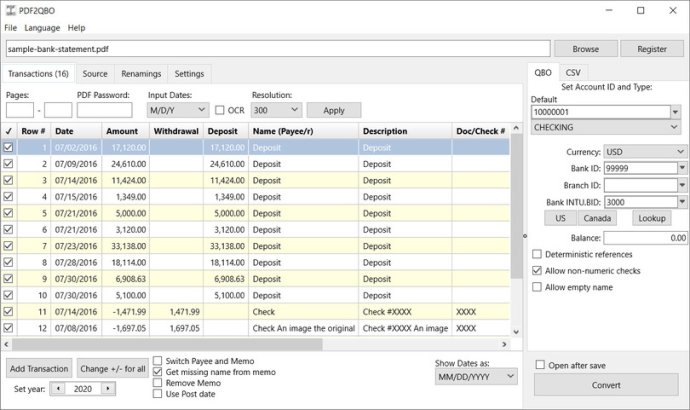This screenshot has height=410, width=690.
Task: Open the Help menu
Action: click(x=76, y=28)
